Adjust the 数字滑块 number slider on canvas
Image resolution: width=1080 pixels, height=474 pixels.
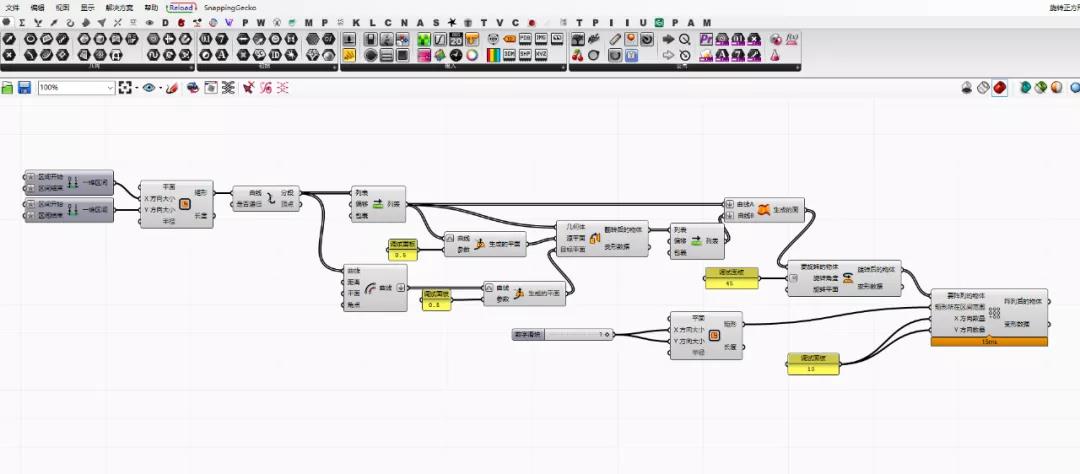[563, 334]
